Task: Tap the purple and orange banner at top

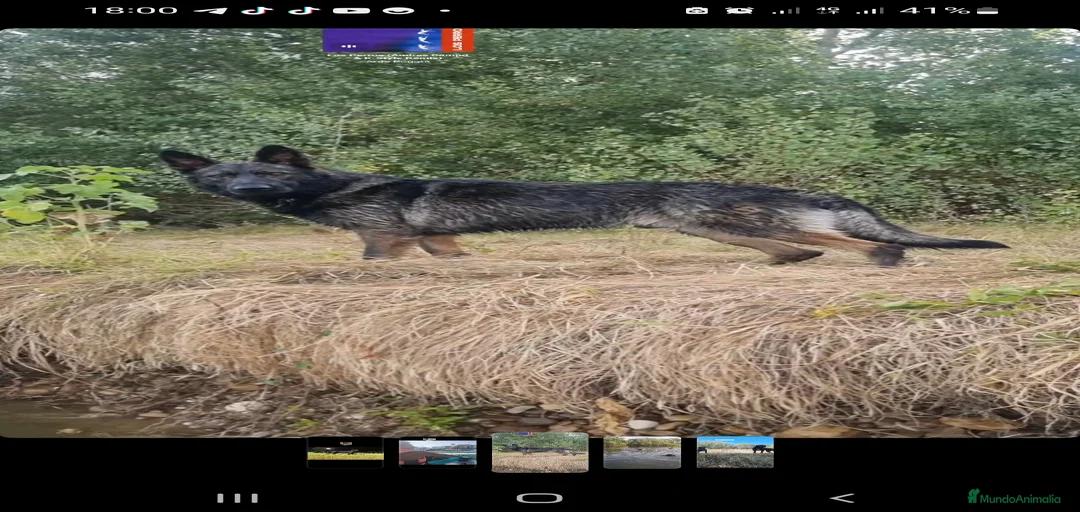Action: (x=398, y=40)
